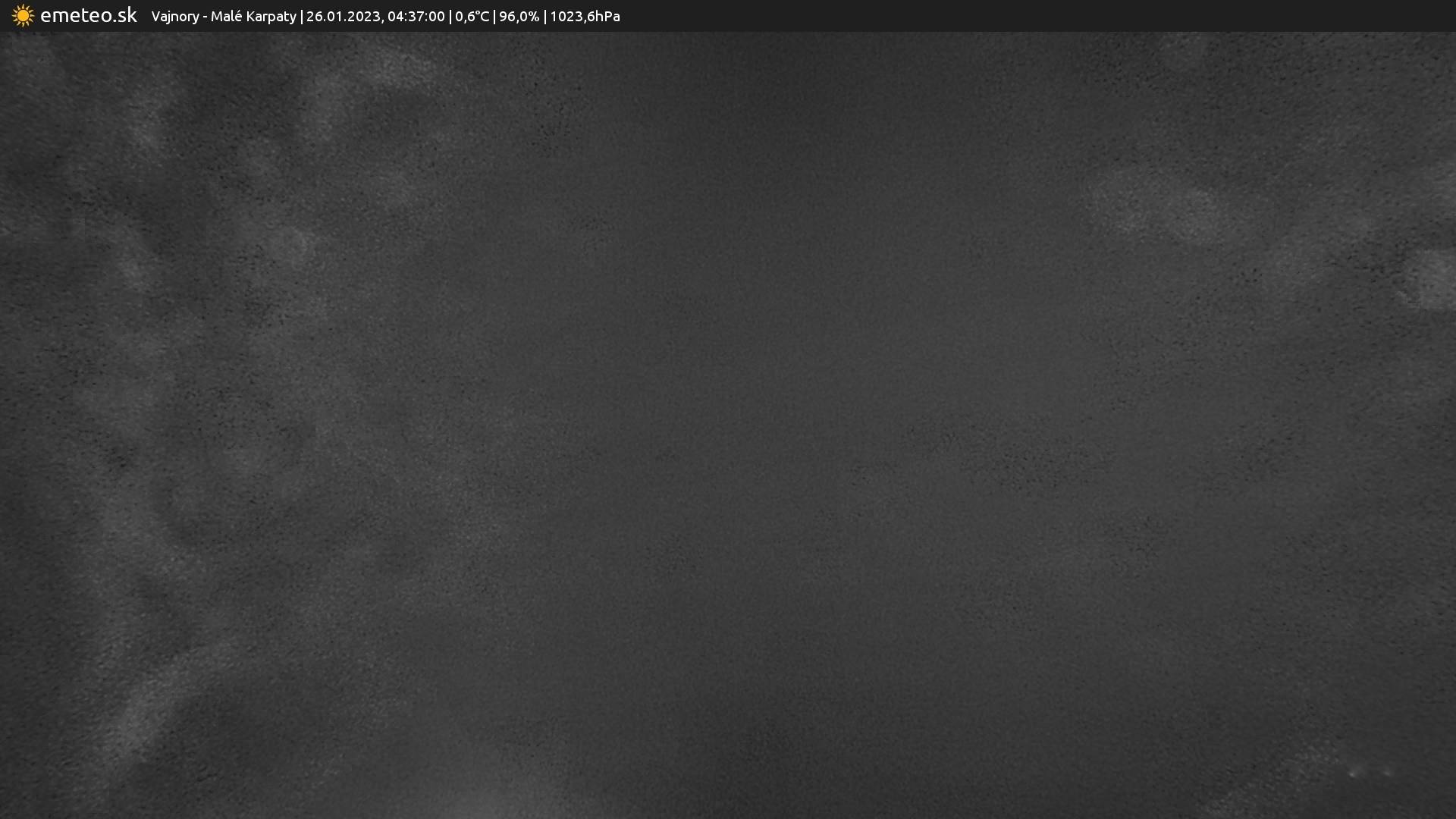Click the timestamp 04:37:00
1456x819 pixels.
point(416,16)
